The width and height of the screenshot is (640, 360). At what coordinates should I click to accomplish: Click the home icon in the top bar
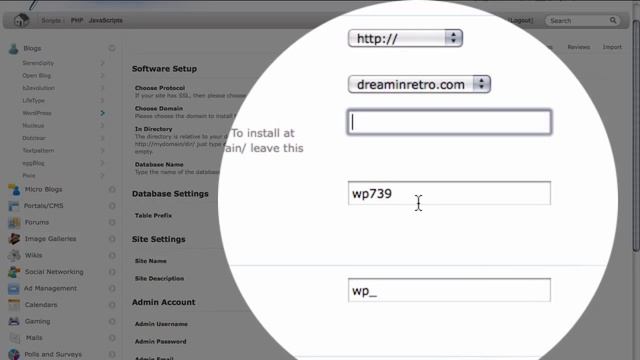click(21, 20)
